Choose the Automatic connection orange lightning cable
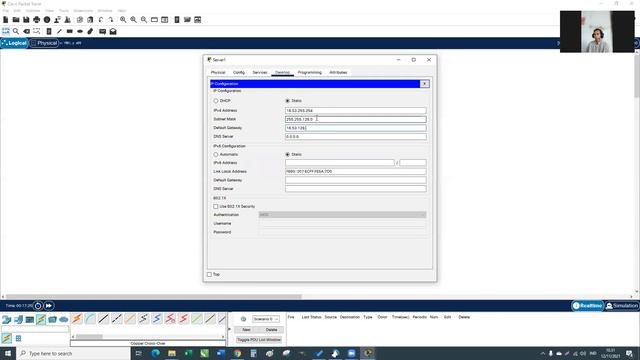This screenshot has height=360, width=640. click(77, 318)
